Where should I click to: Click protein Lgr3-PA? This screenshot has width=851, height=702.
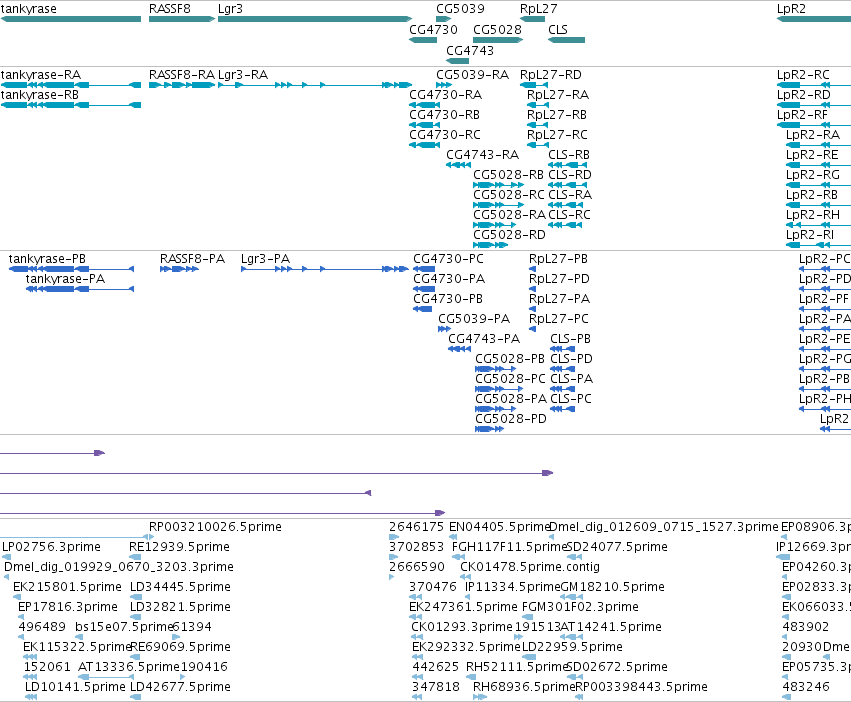(x=265, y=259)
